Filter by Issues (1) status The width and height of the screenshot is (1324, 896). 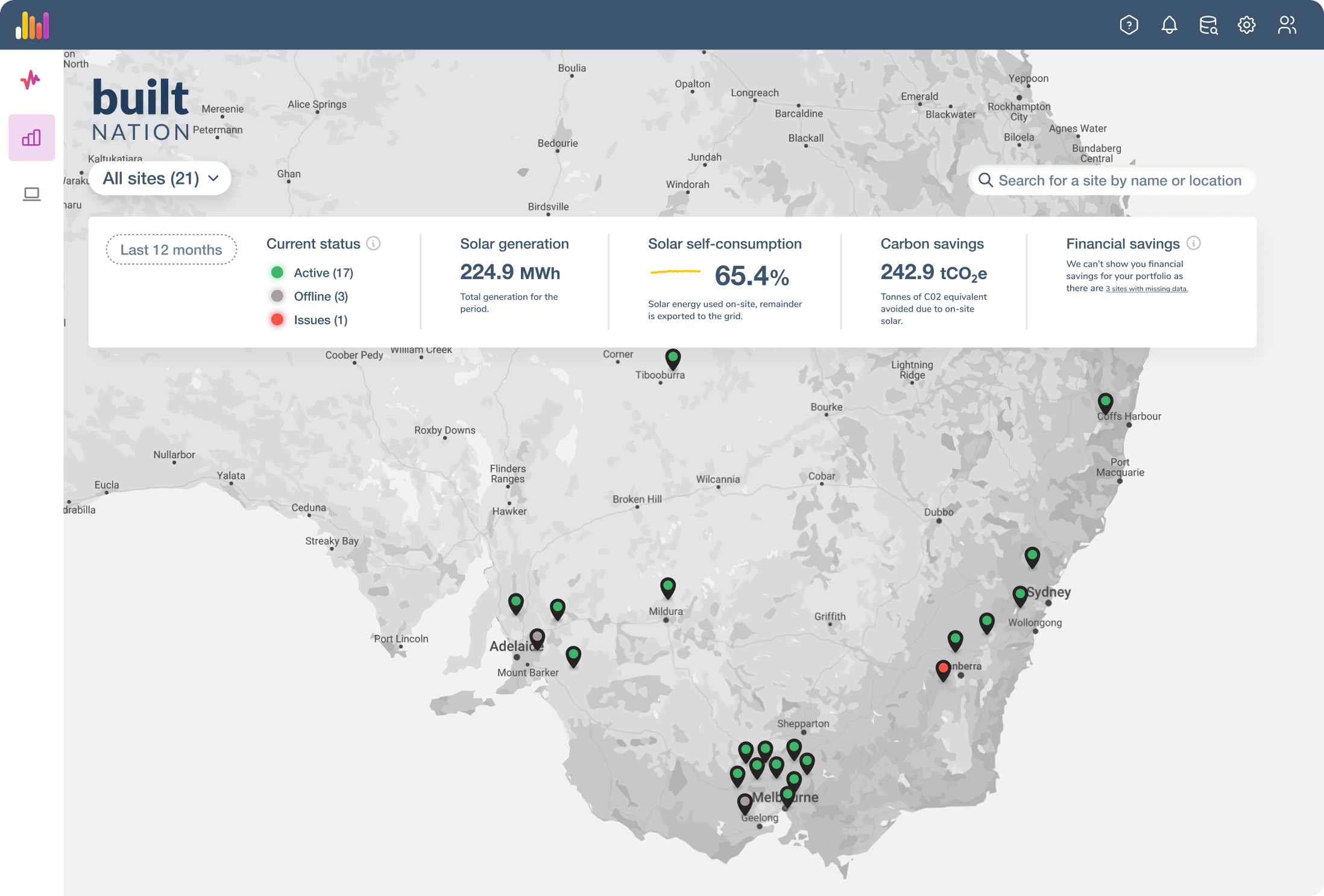coord(320,320)
